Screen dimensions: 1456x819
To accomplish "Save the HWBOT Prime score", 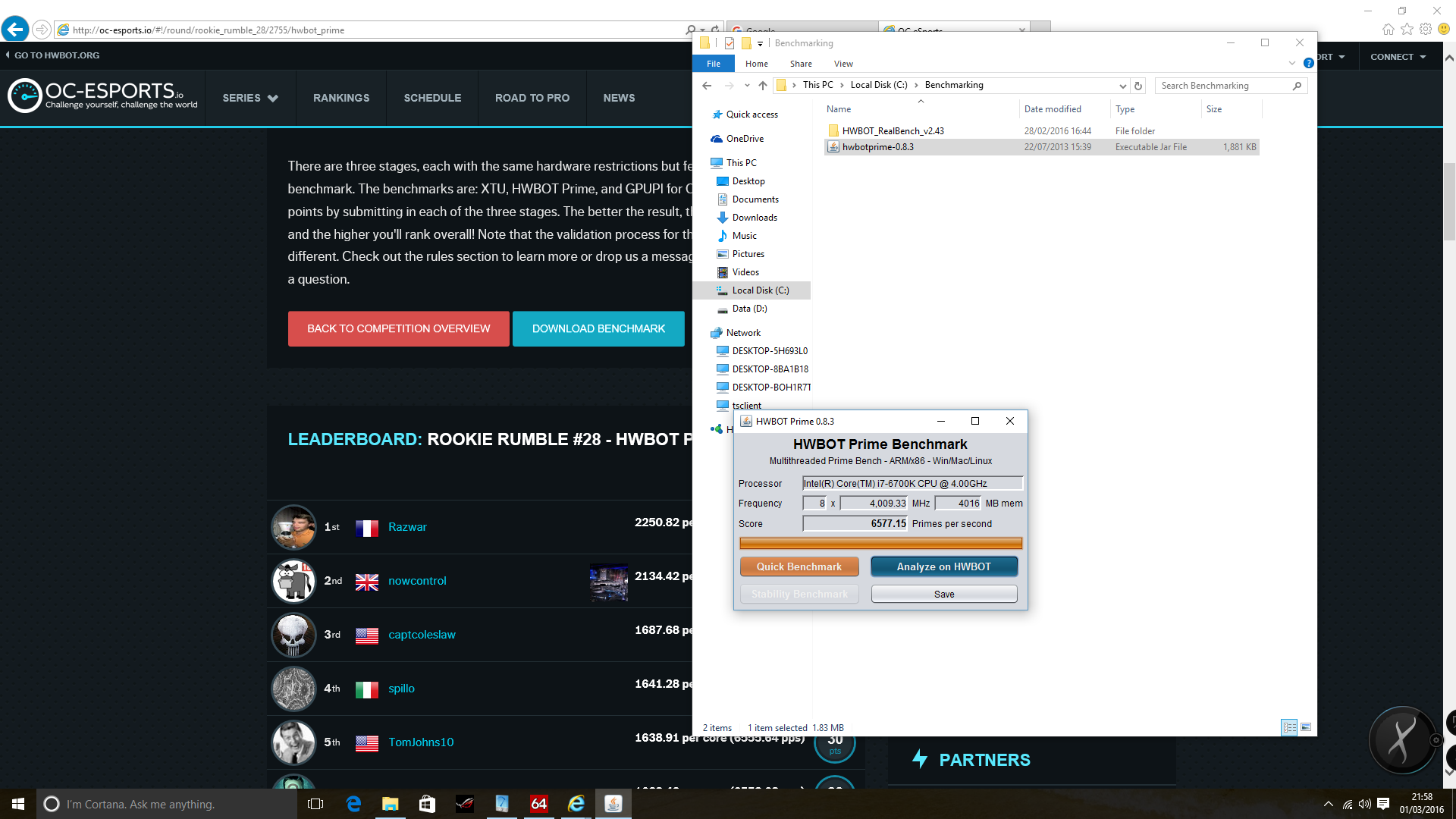I will point(943,594).
